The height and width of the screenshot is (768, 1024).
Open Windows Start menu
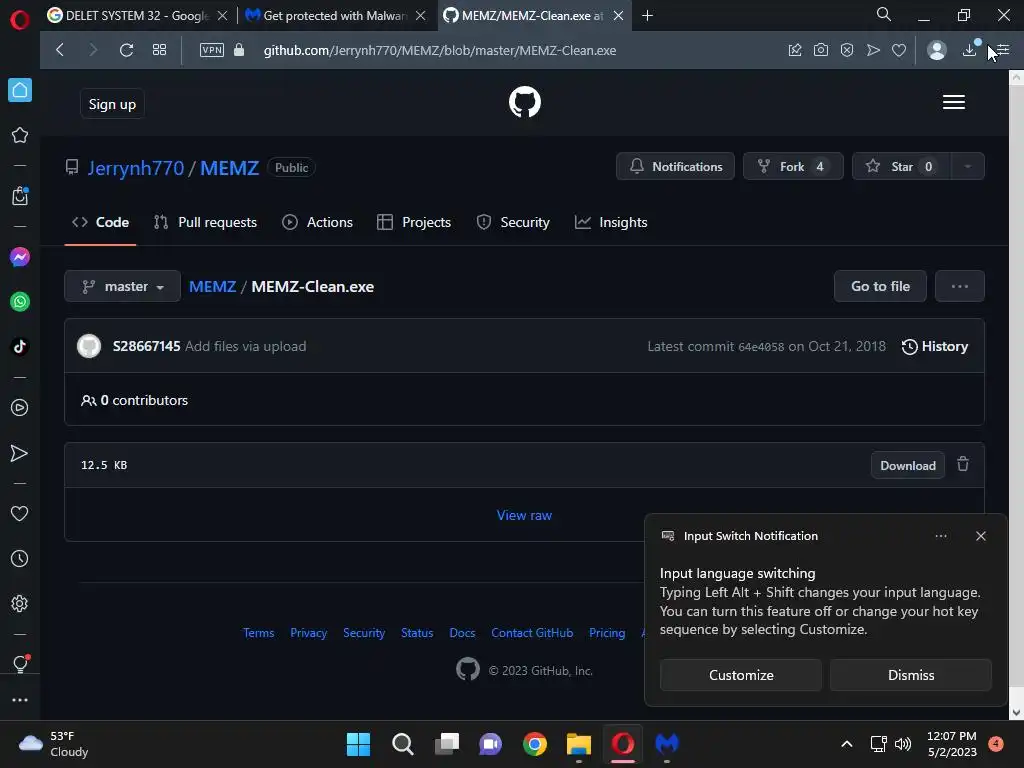coord(358,744)
